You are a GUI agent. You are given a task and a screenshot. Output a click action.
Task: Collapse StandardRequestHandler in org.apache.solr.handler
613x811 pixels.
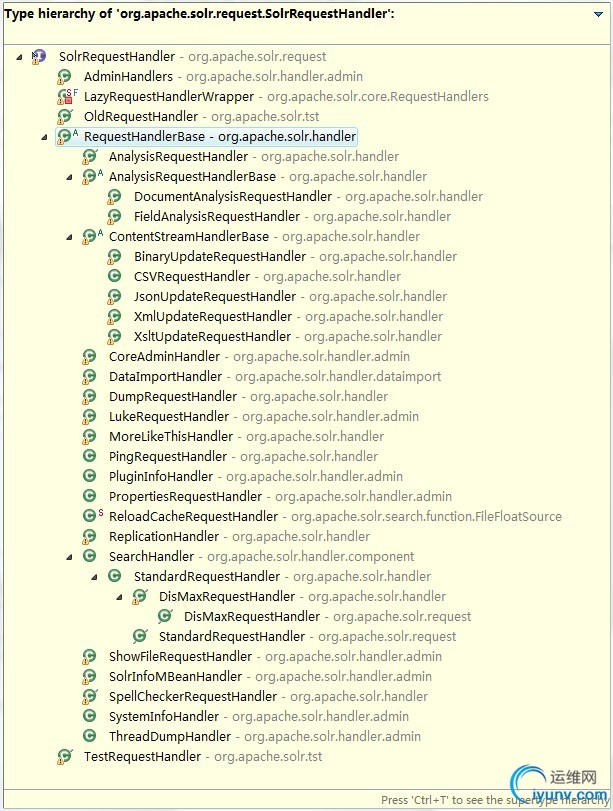point(94,577)
